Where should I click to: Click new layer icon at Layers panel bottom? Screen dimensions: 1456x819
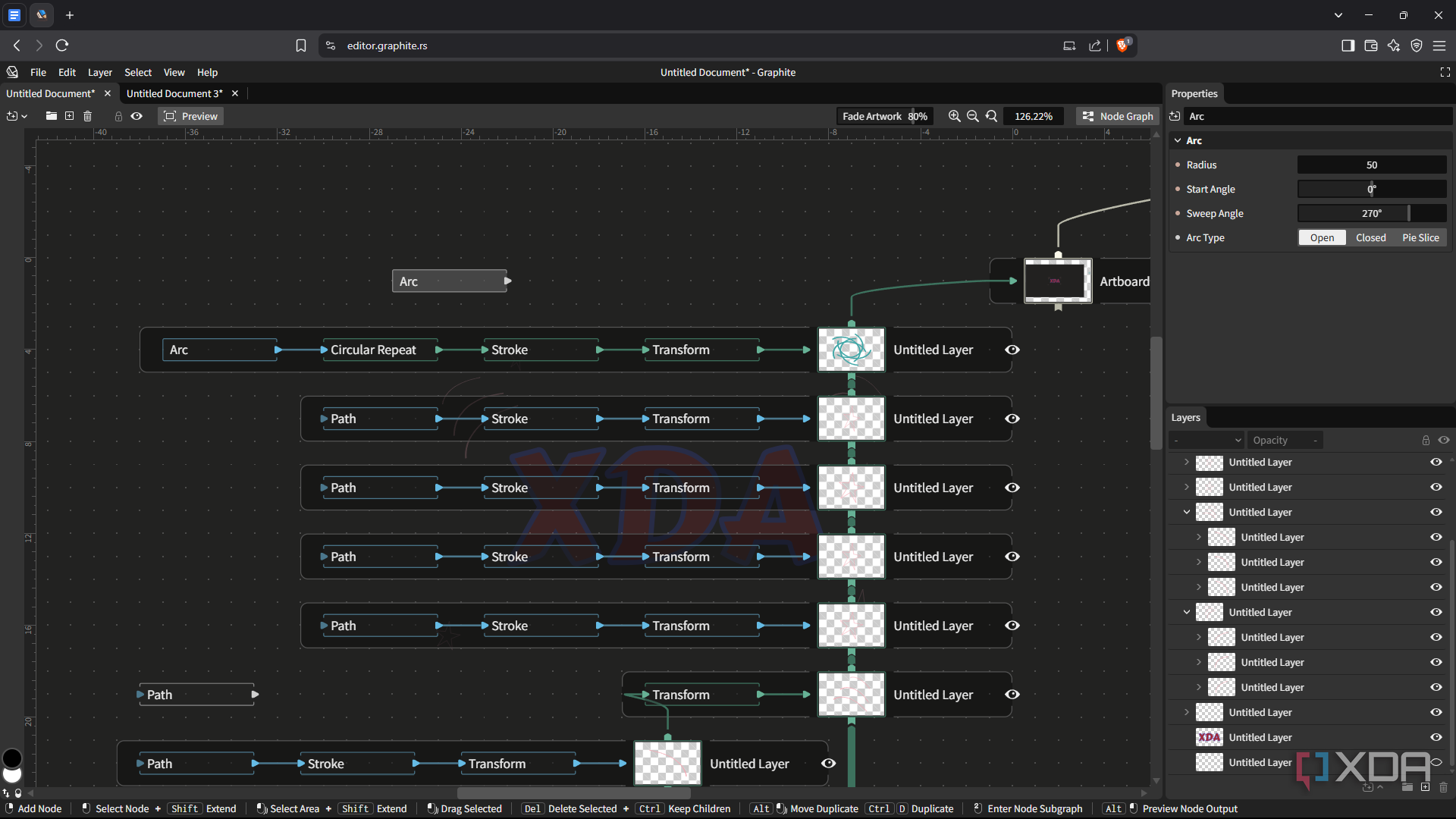click(1425, 787)
